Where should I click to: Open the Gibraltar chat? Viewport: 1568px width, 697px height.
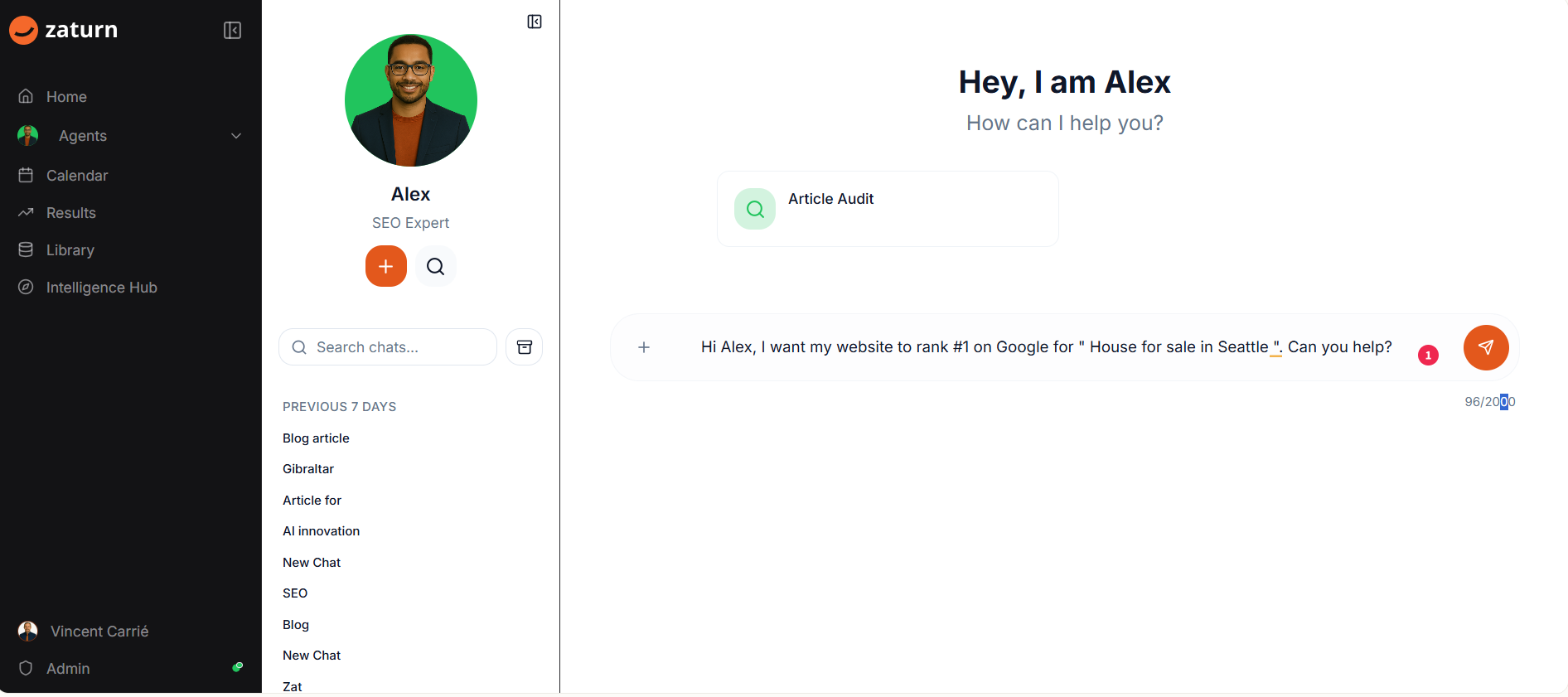(x=308, y=469)
